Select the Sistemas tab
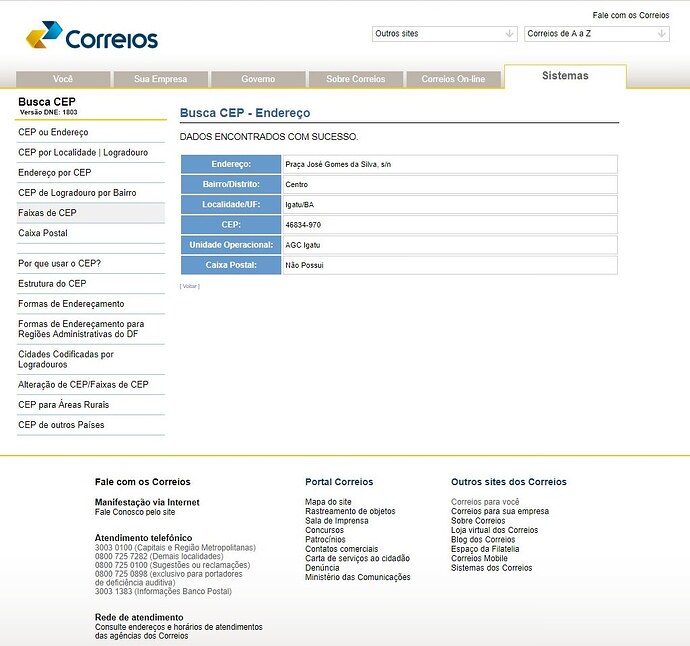This screenshot has width=690, height=646. point(565,76)
